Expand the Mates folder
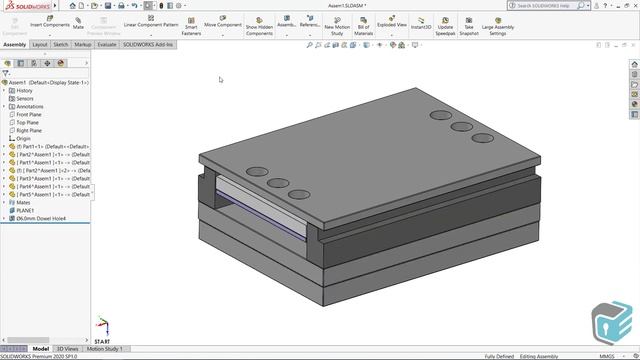This screenshot has width=640, height=360. 4,202
